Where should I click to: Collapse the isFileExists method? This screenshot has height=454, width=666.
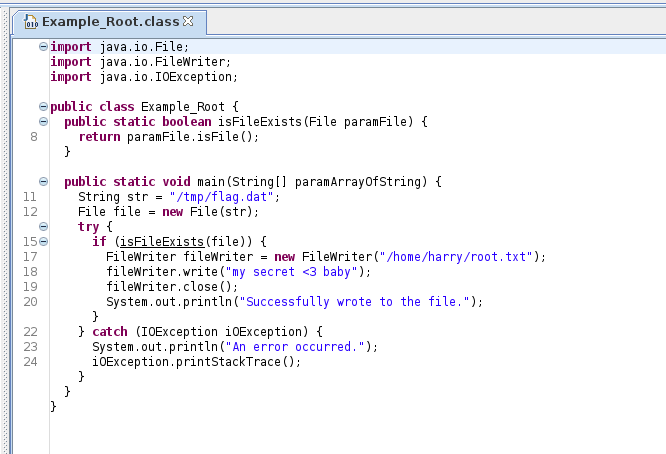point(43,121)
